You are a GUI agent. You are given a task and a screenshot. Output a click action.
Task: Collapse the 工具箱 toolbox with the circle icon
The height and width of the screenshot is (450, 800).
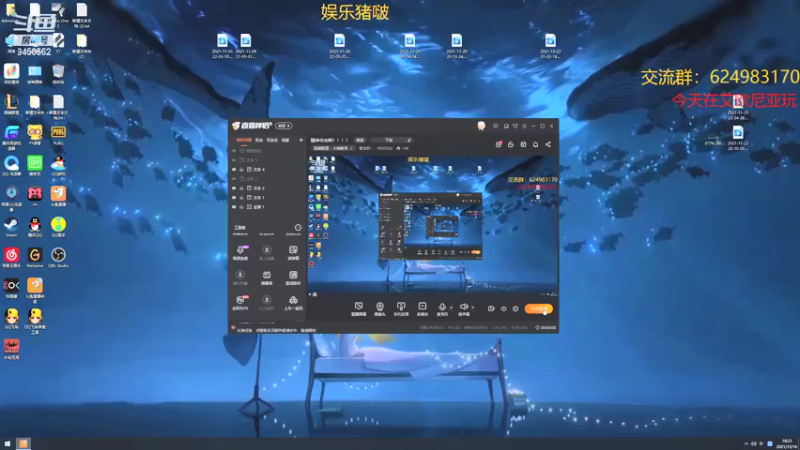[298, 228]
